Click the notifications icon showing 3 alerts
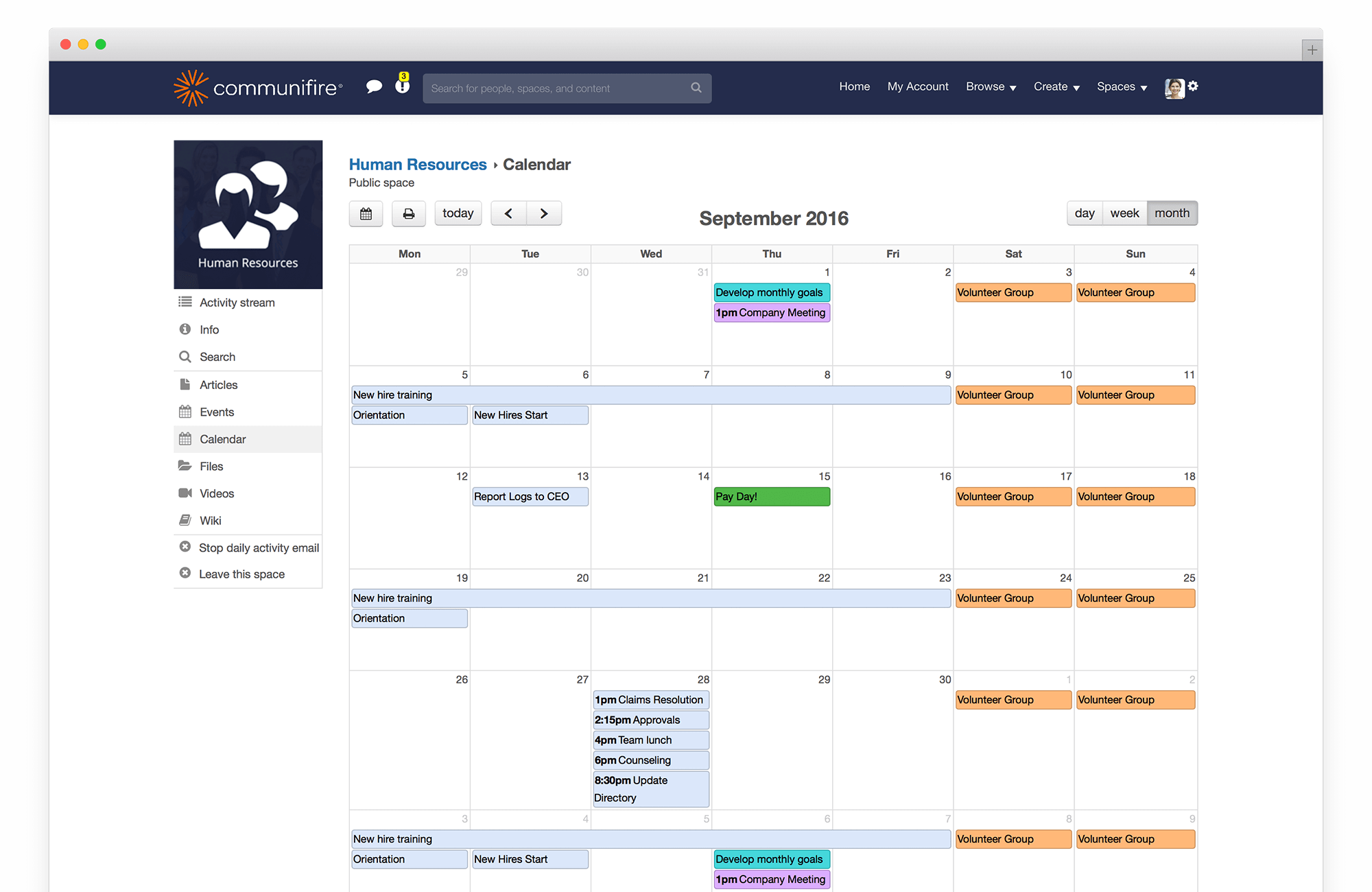Viewport: 1372px width, 892px height. pos(401,86)
